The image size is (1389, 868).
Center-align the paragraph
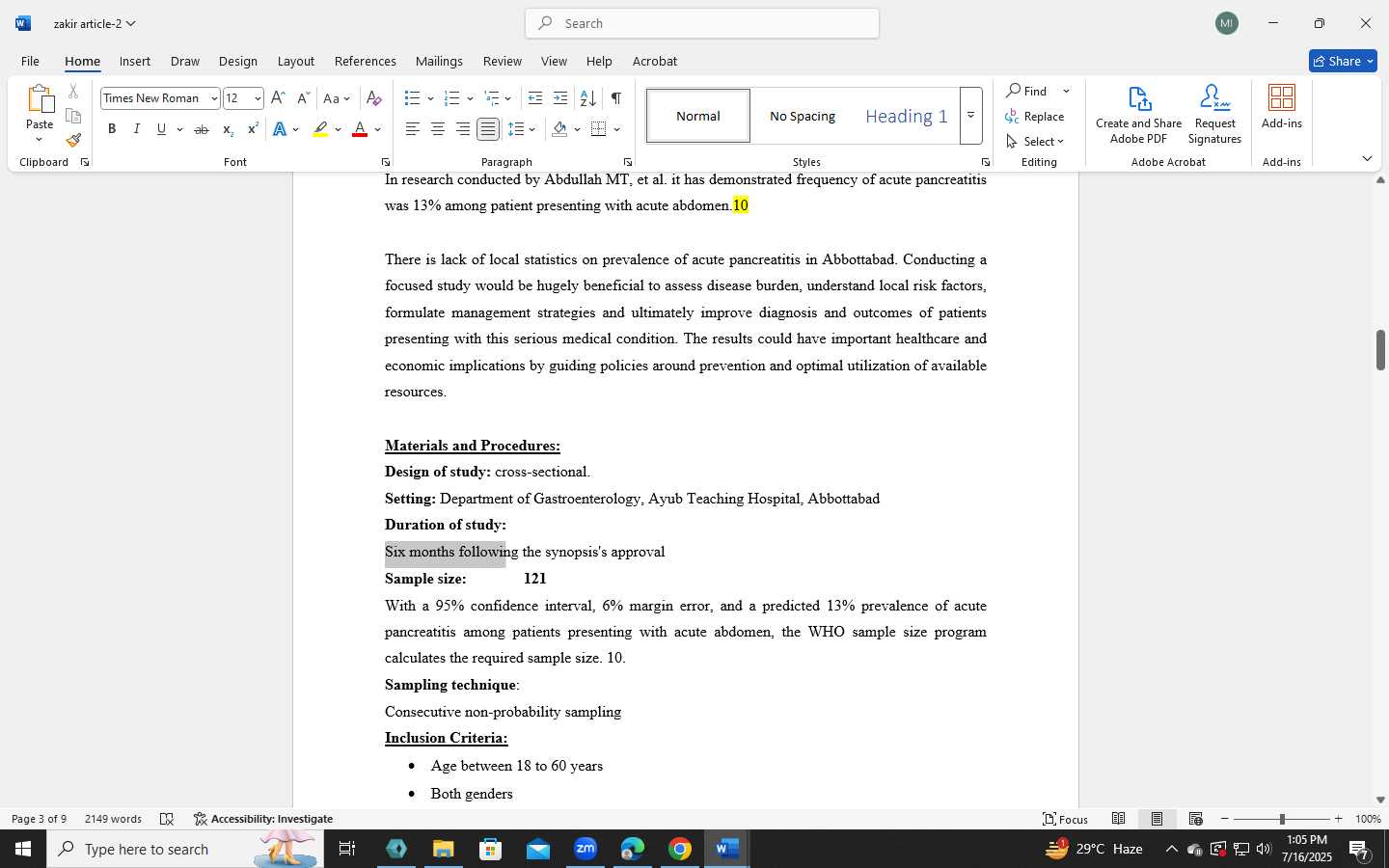click(438, 129)
